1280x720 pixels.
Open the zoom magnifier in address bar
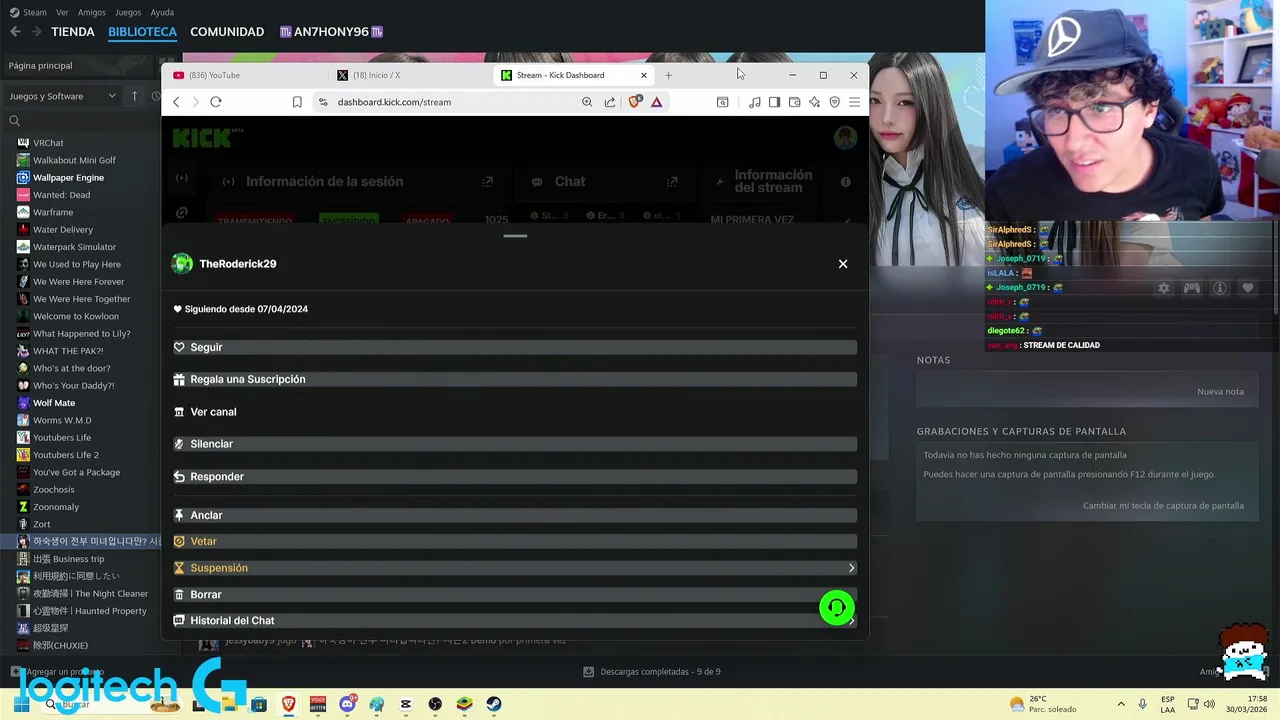pos(587,102)
